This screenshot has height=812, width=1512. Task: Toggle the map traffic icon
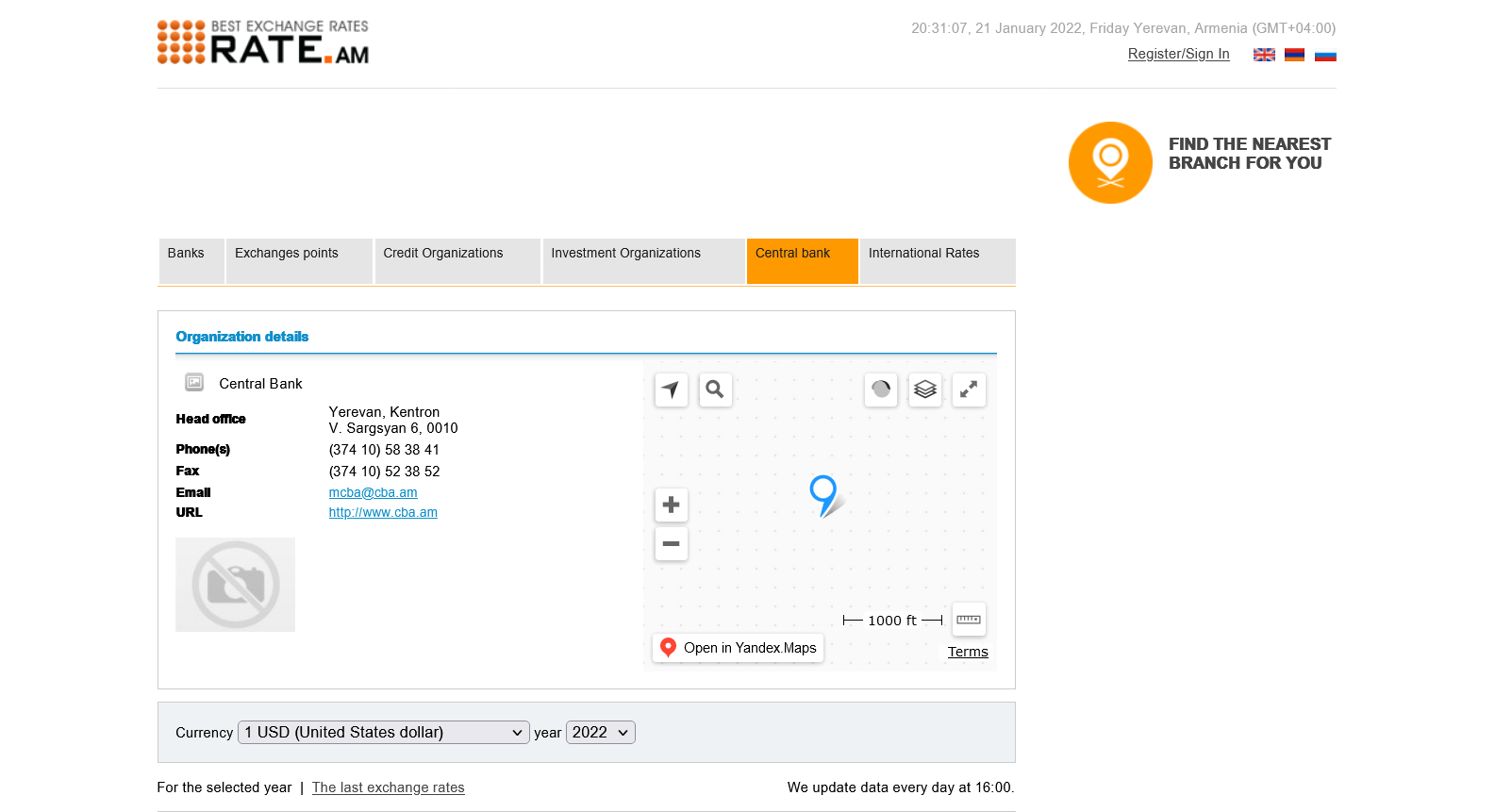881,389
